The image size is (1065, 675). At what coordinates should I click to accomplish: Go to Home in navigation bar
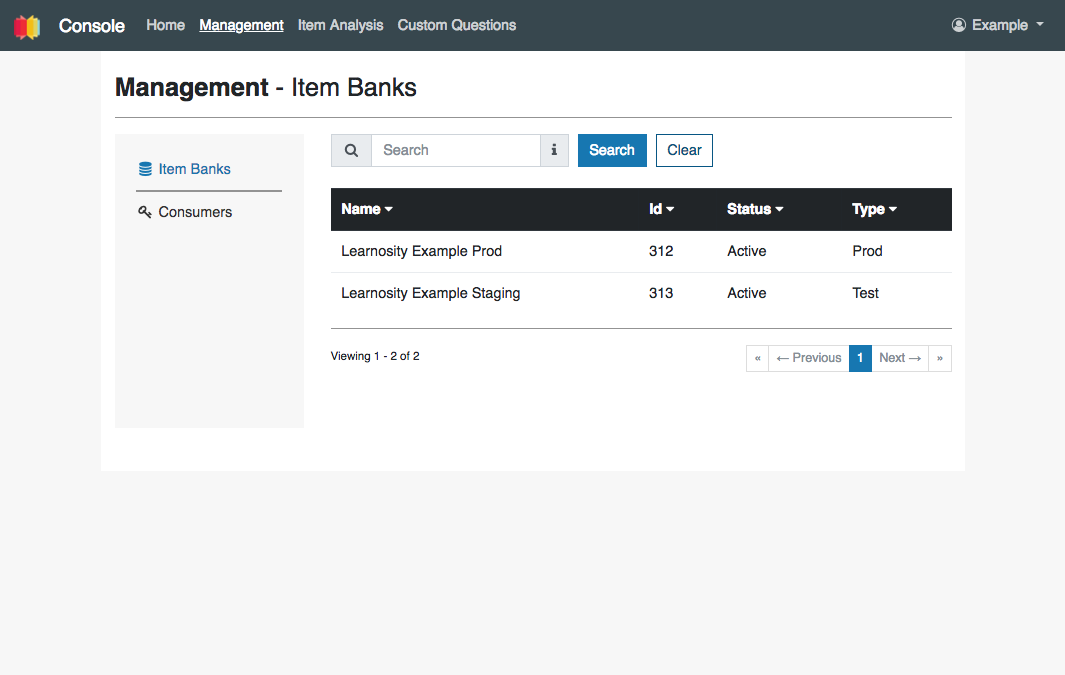[x=166, y=25]
